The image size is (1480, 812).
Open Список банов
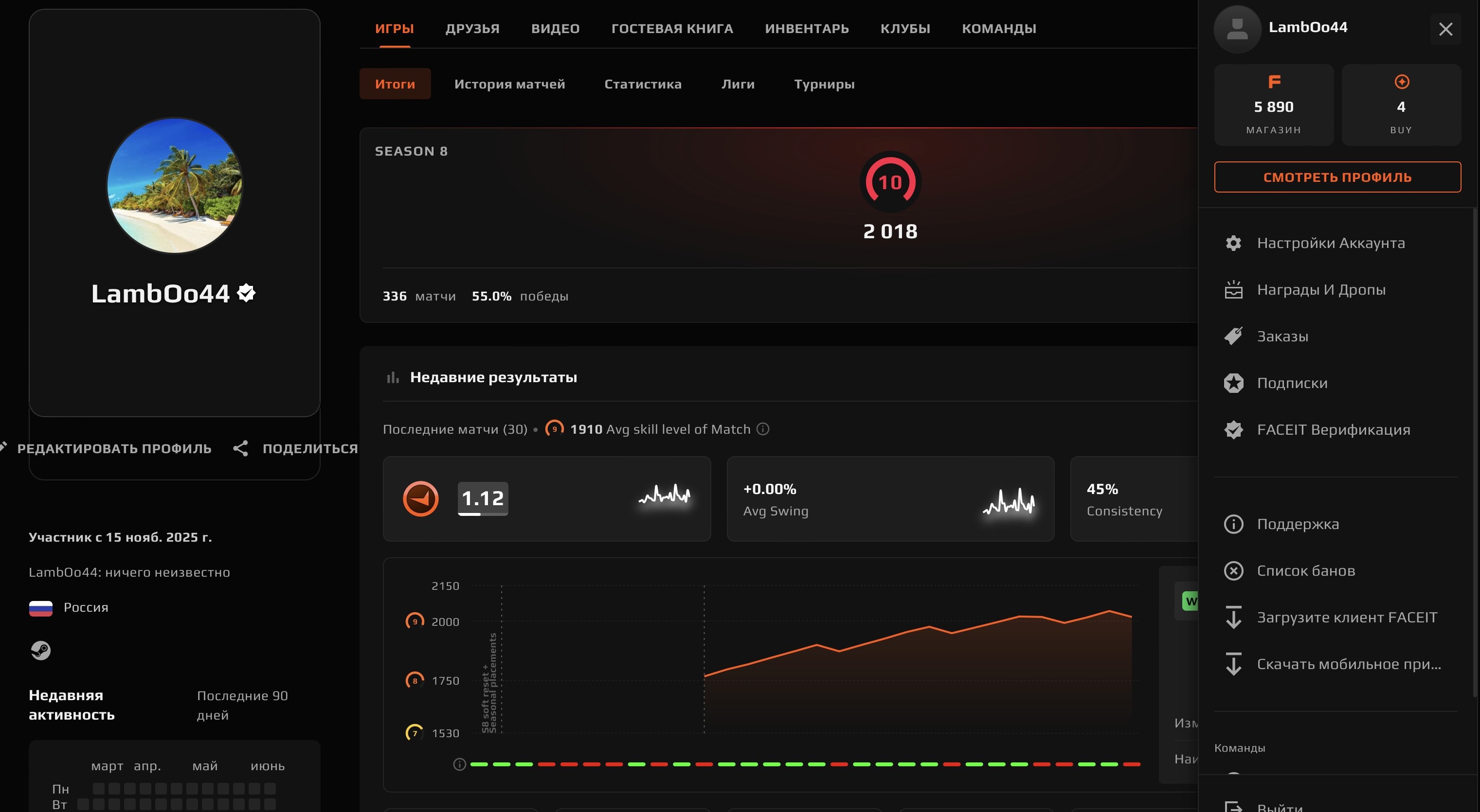click(1336, 571)
